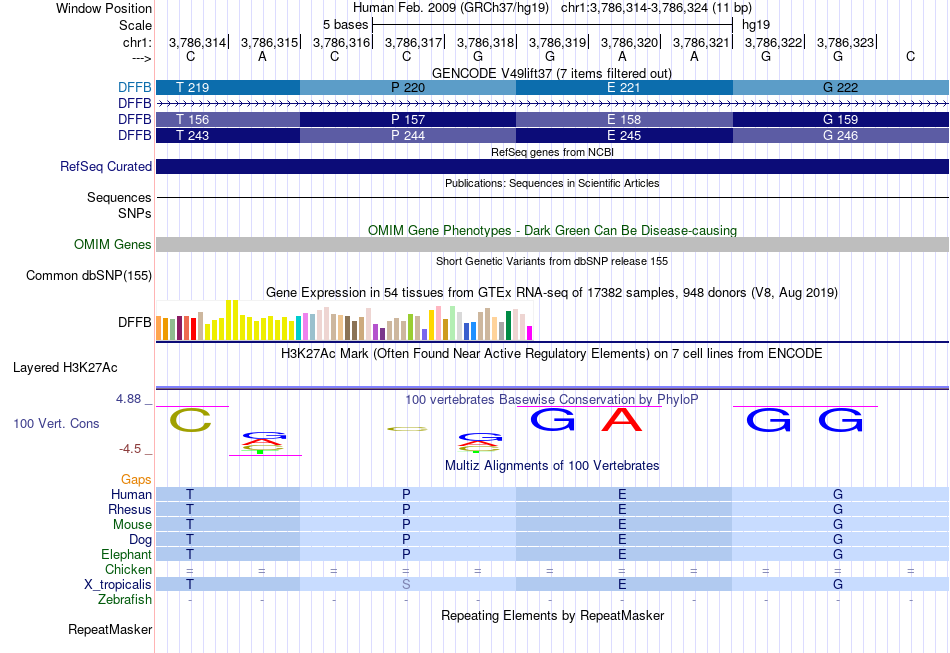950x653 pixels.
Task: Select the Elephant species label
Action: (126, 554)
